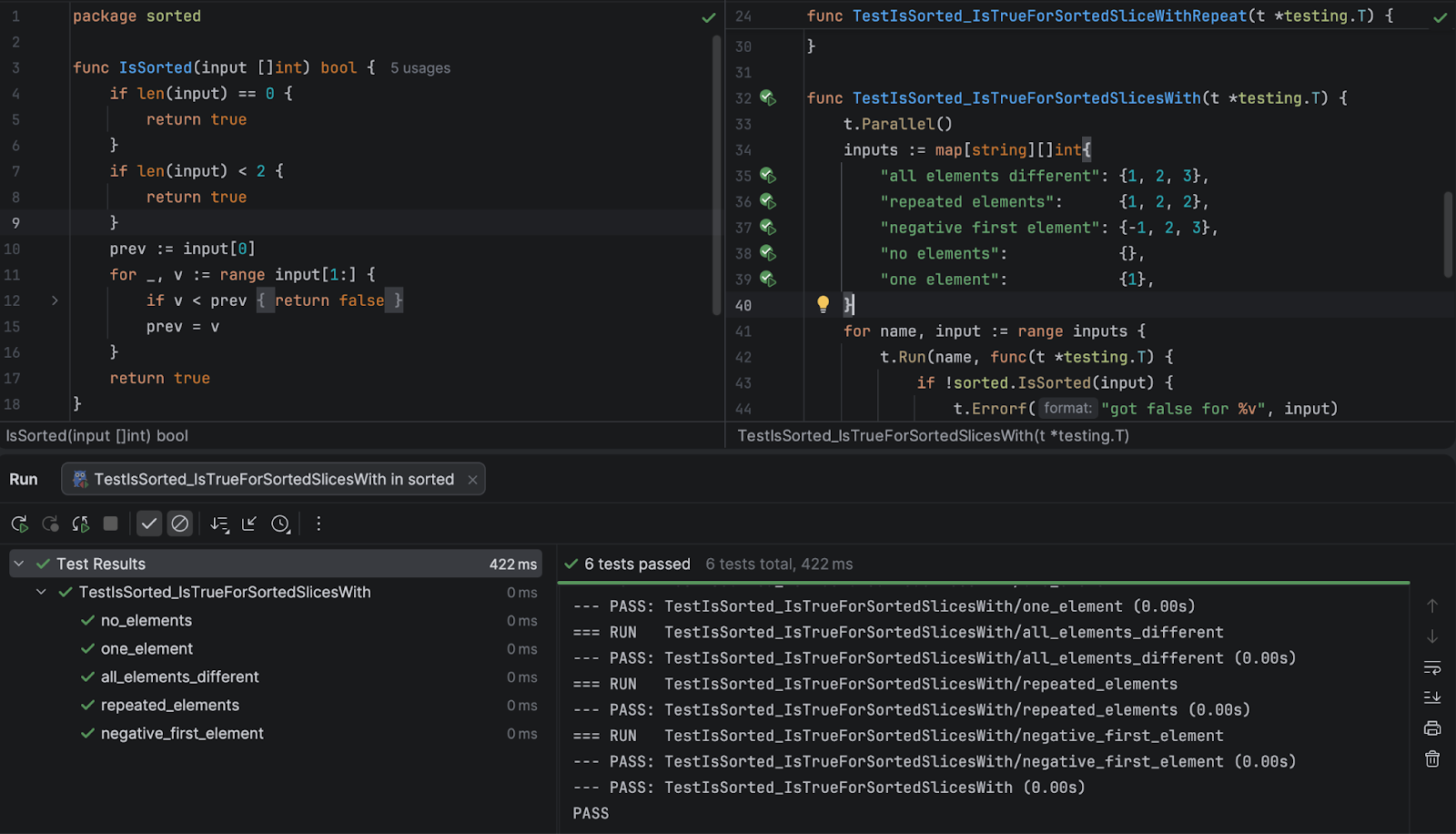Open test history clock icon
The image size is (1456, 834).
click(280, 524)
